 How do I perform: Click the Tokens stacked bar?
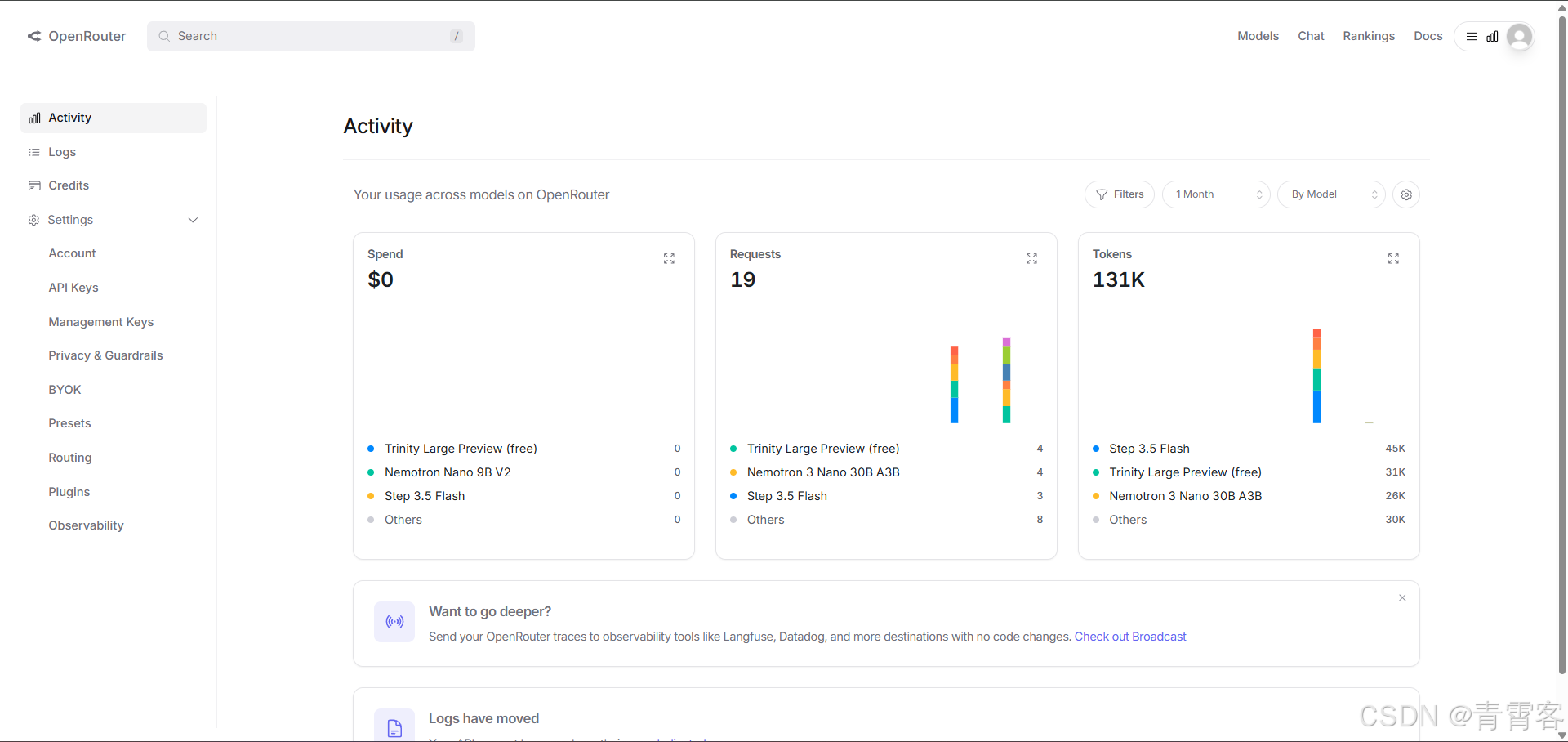[1316, 376]
